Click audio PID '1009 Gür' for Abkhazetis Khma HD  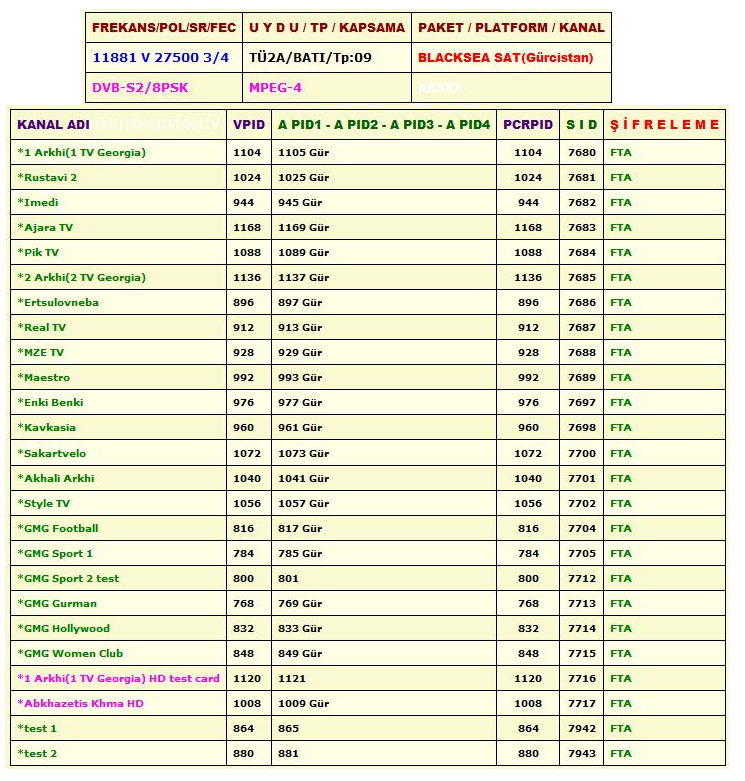[x=303, y=703]
